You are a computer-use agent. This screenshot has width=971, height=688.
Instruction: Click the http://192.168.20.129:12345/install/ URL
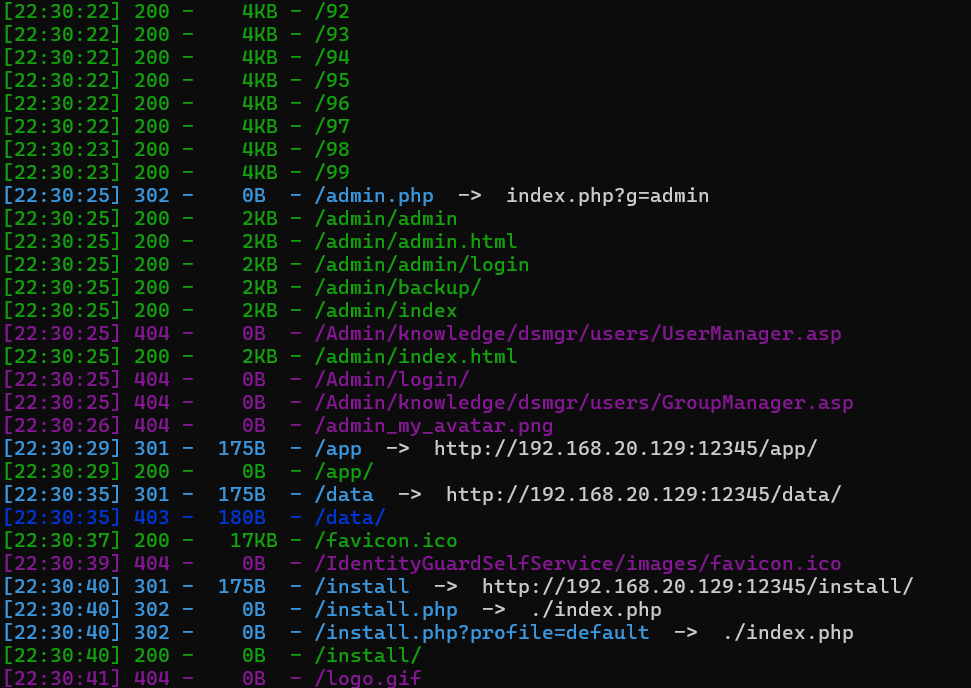coord(697,586)
